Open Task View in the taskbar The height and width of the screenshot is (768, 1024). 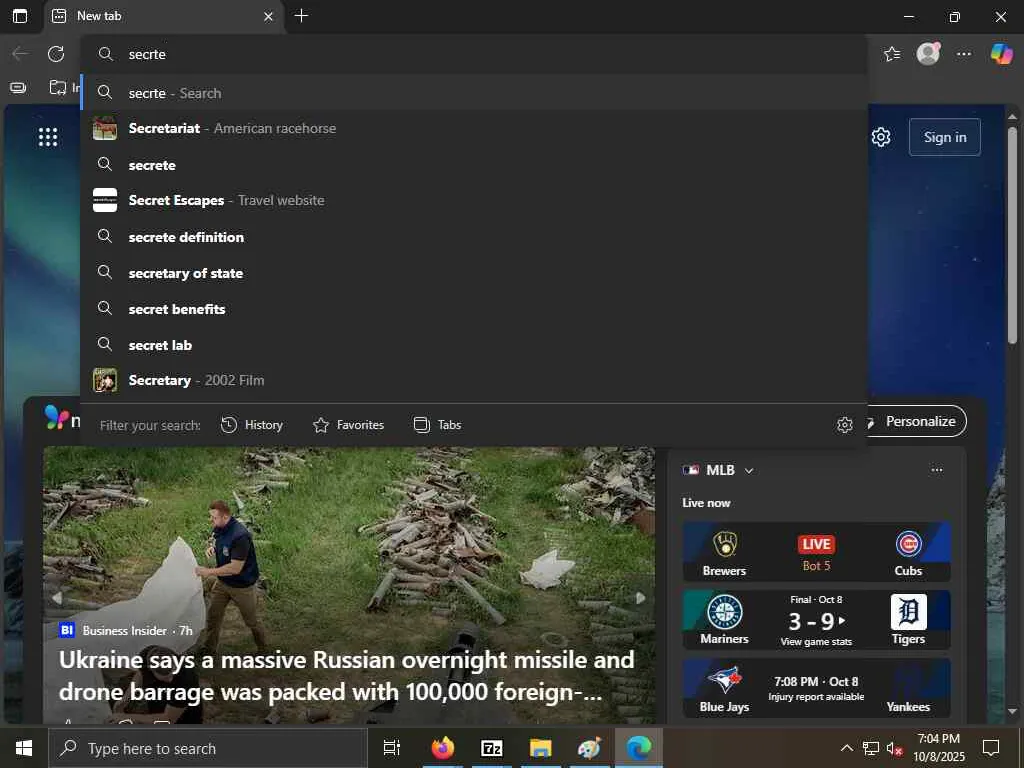click(392, 748)
